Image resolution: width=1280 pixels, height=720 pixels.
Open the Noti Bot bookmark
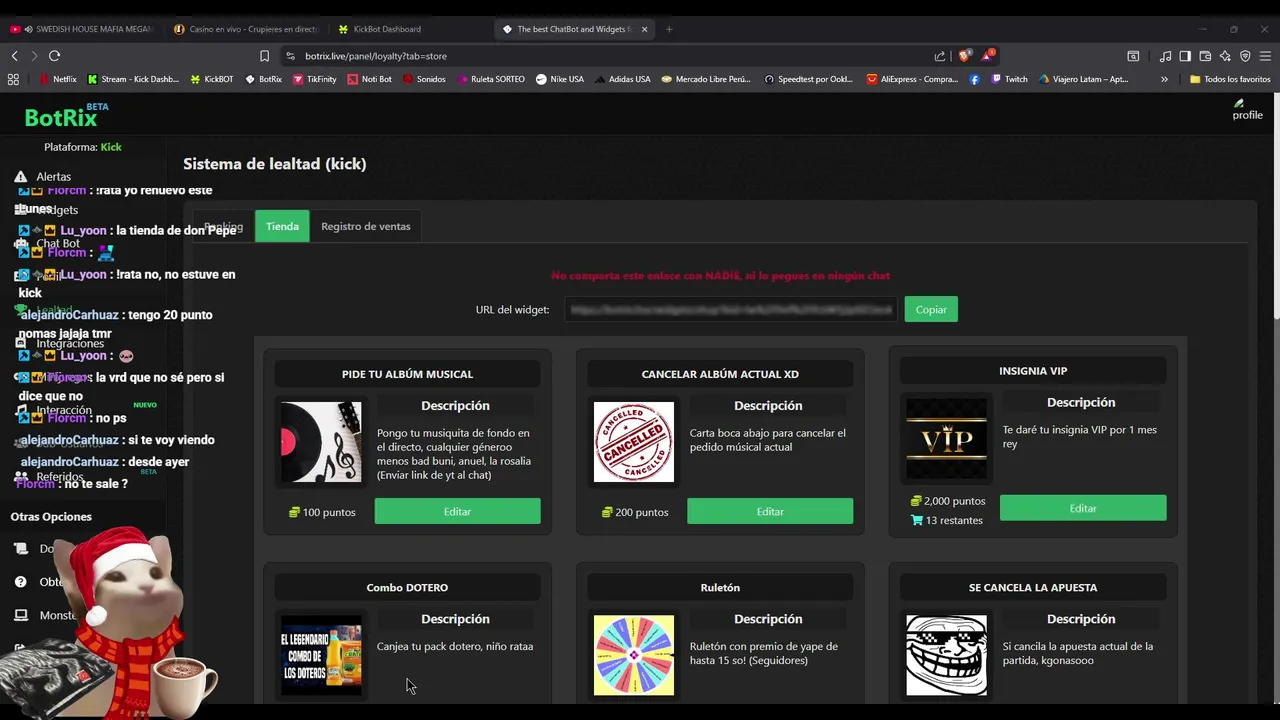pyautogui.click(x=370, y=79)
